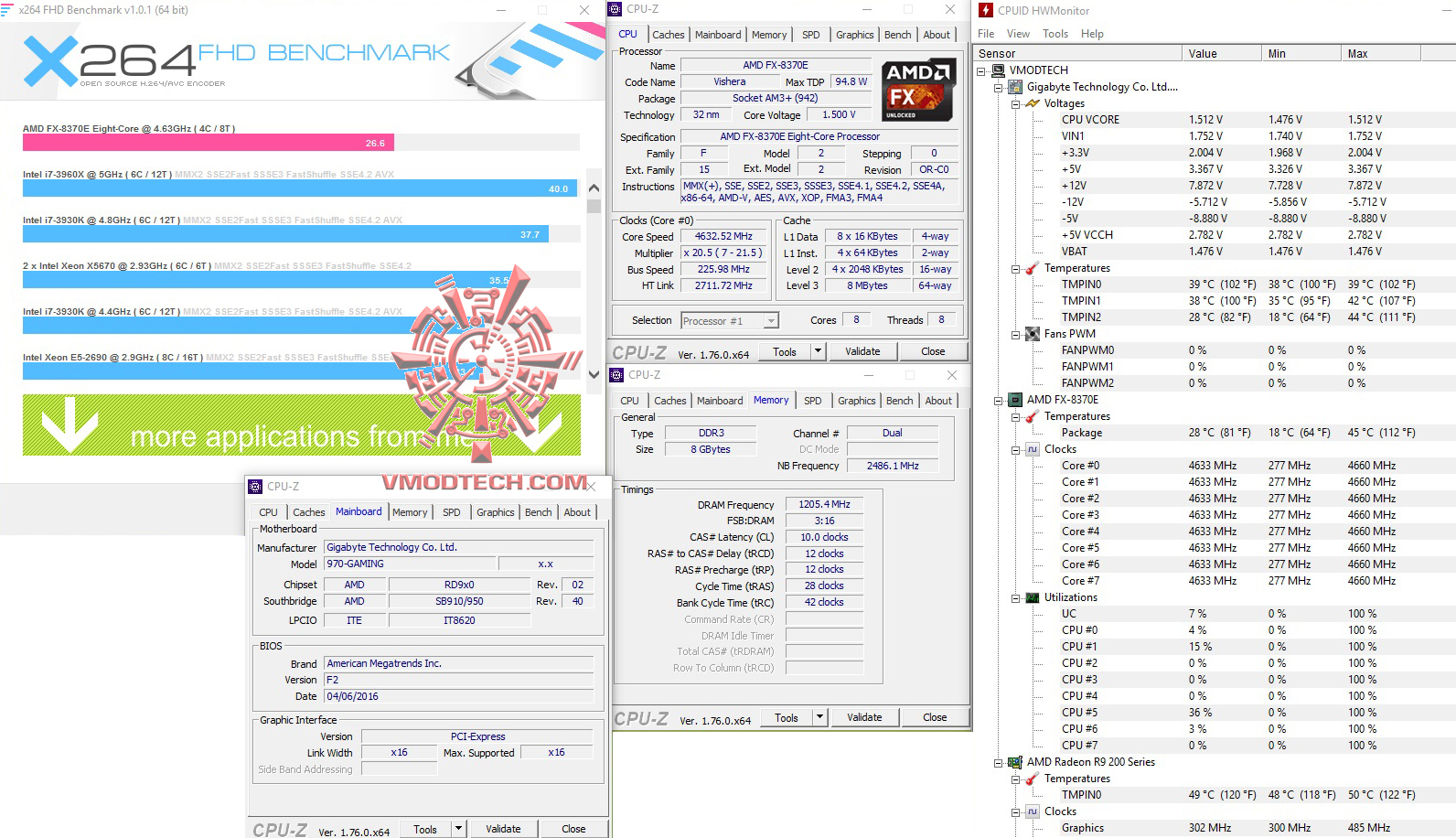
Task: Click the Utilizations icon in HWMonitor
Action: pos(1032,597)
